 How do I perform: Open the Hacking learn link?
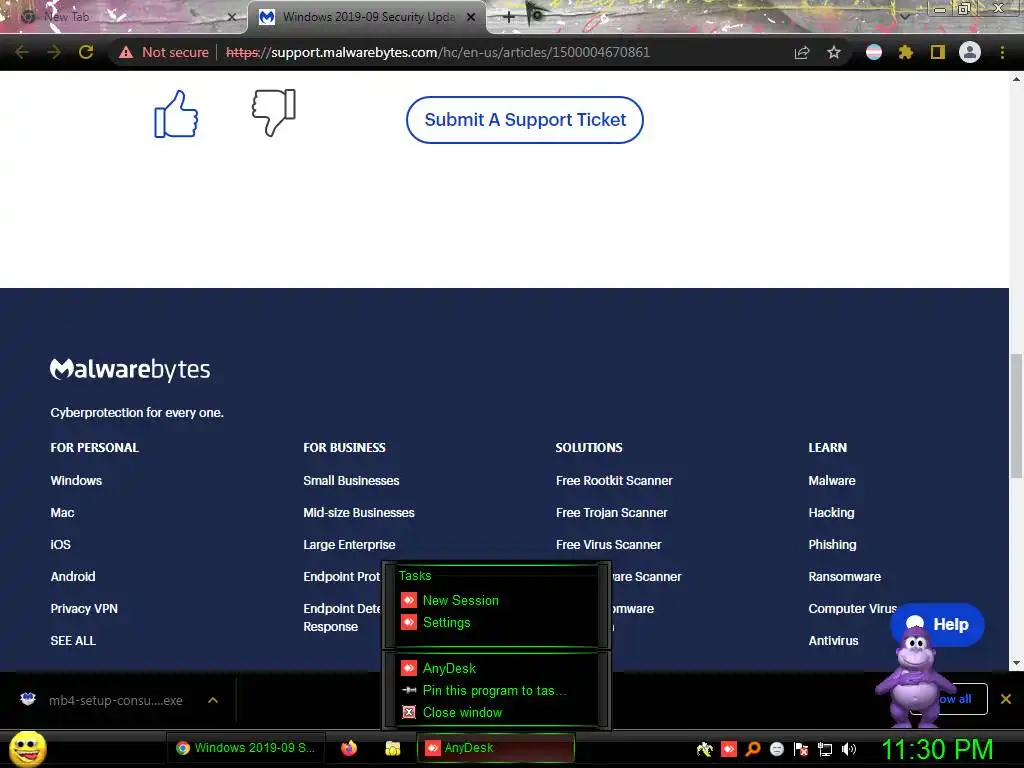point(831,513)
